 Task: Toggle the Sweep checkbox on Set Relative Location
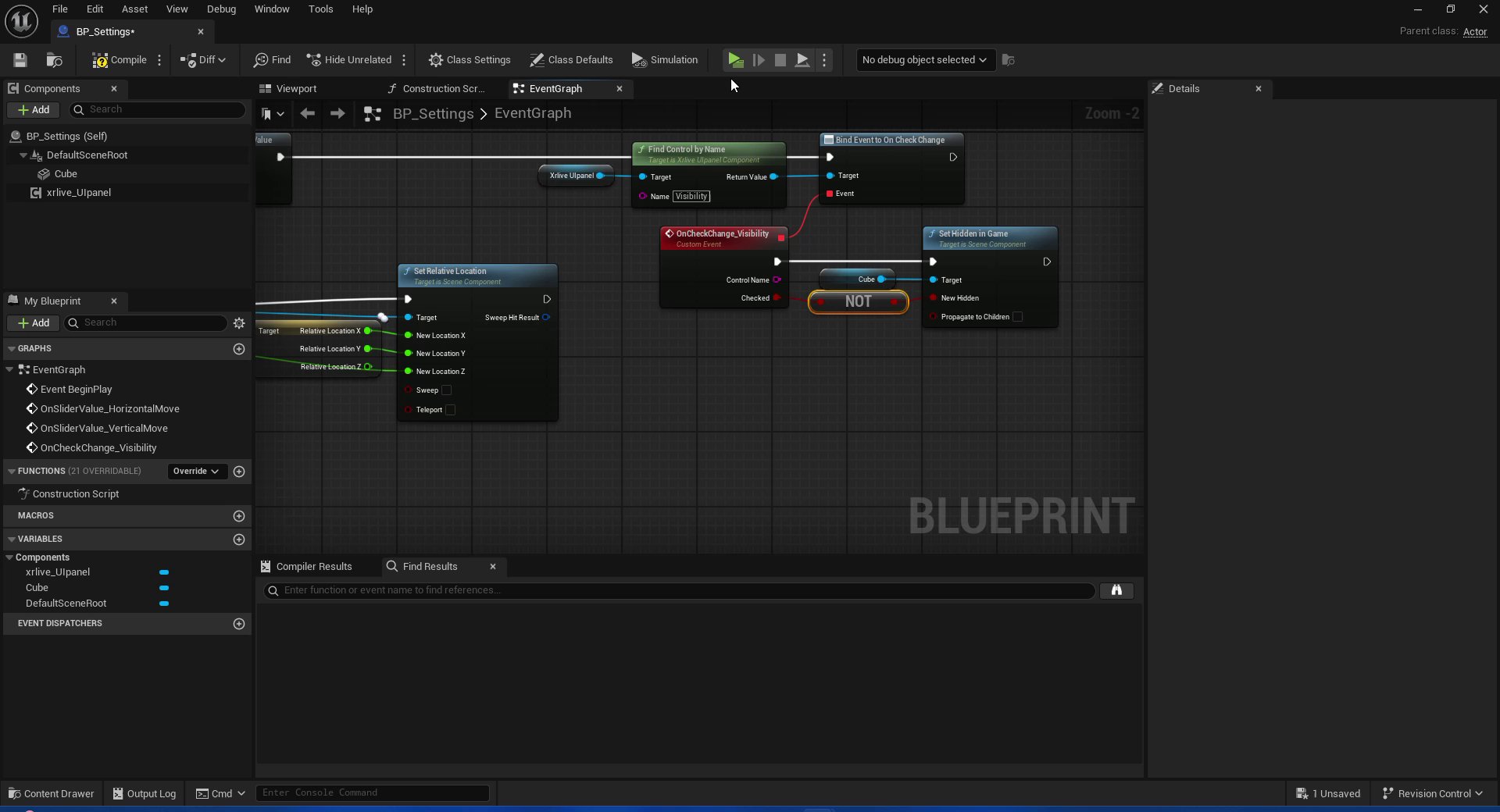click(447, 390)
